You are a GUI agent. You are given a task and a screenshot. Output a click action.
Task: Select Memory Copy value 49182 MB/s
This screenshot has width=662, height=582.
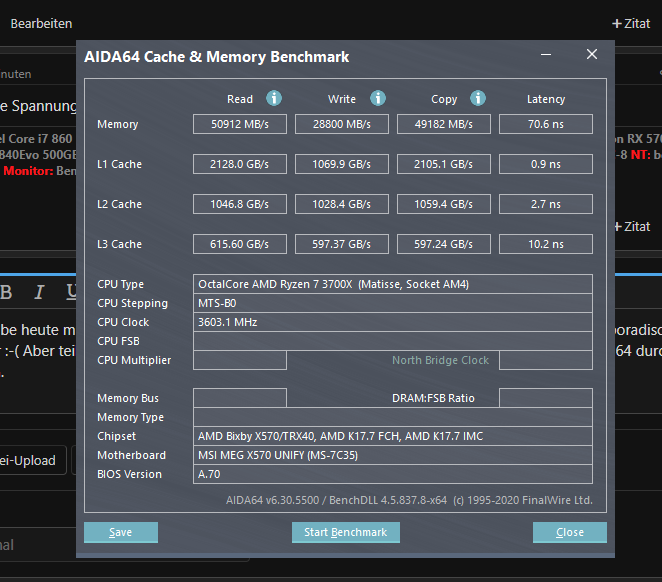click(x=444, y=124)
